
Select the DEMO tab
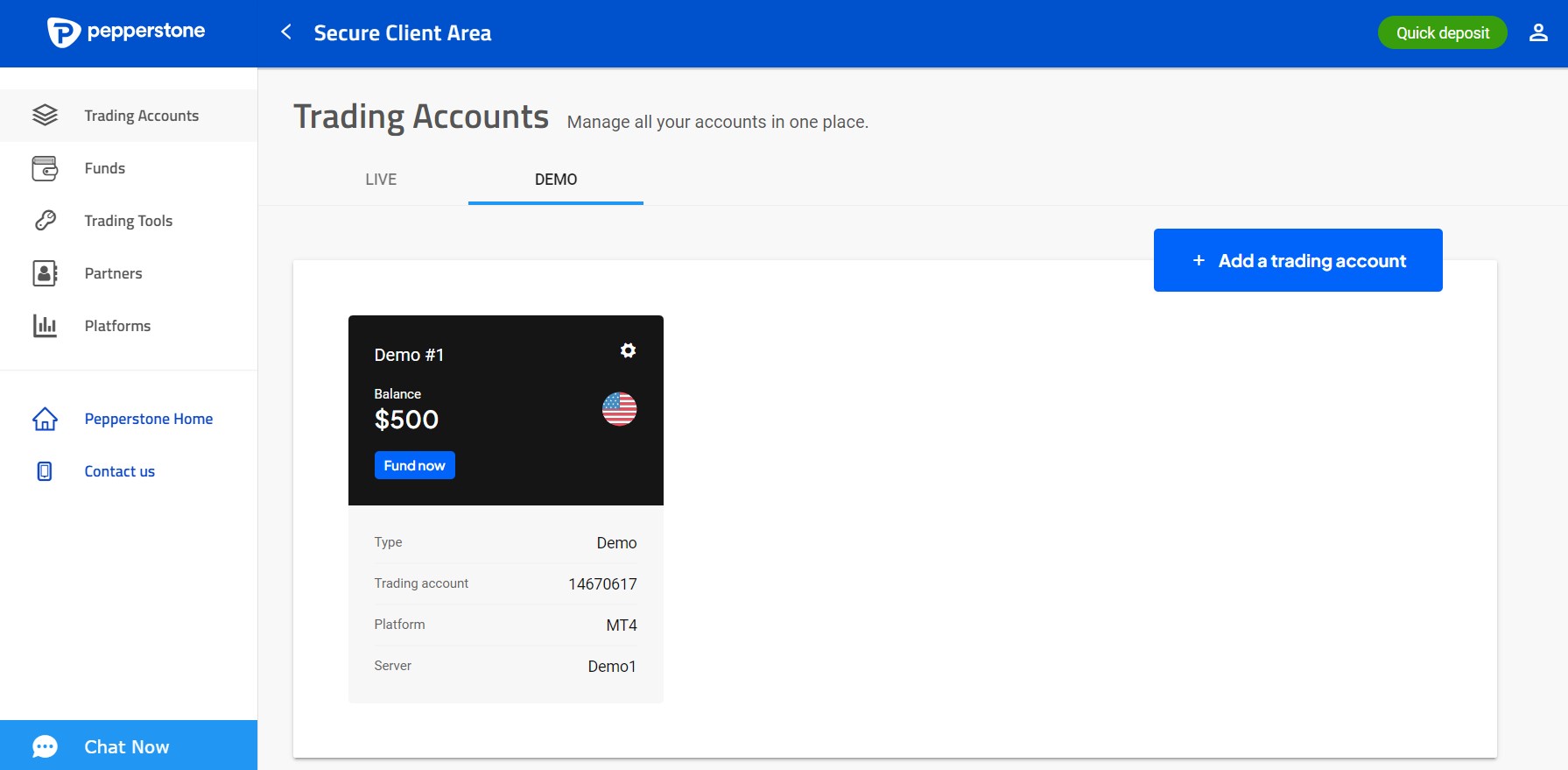(556, 180)
